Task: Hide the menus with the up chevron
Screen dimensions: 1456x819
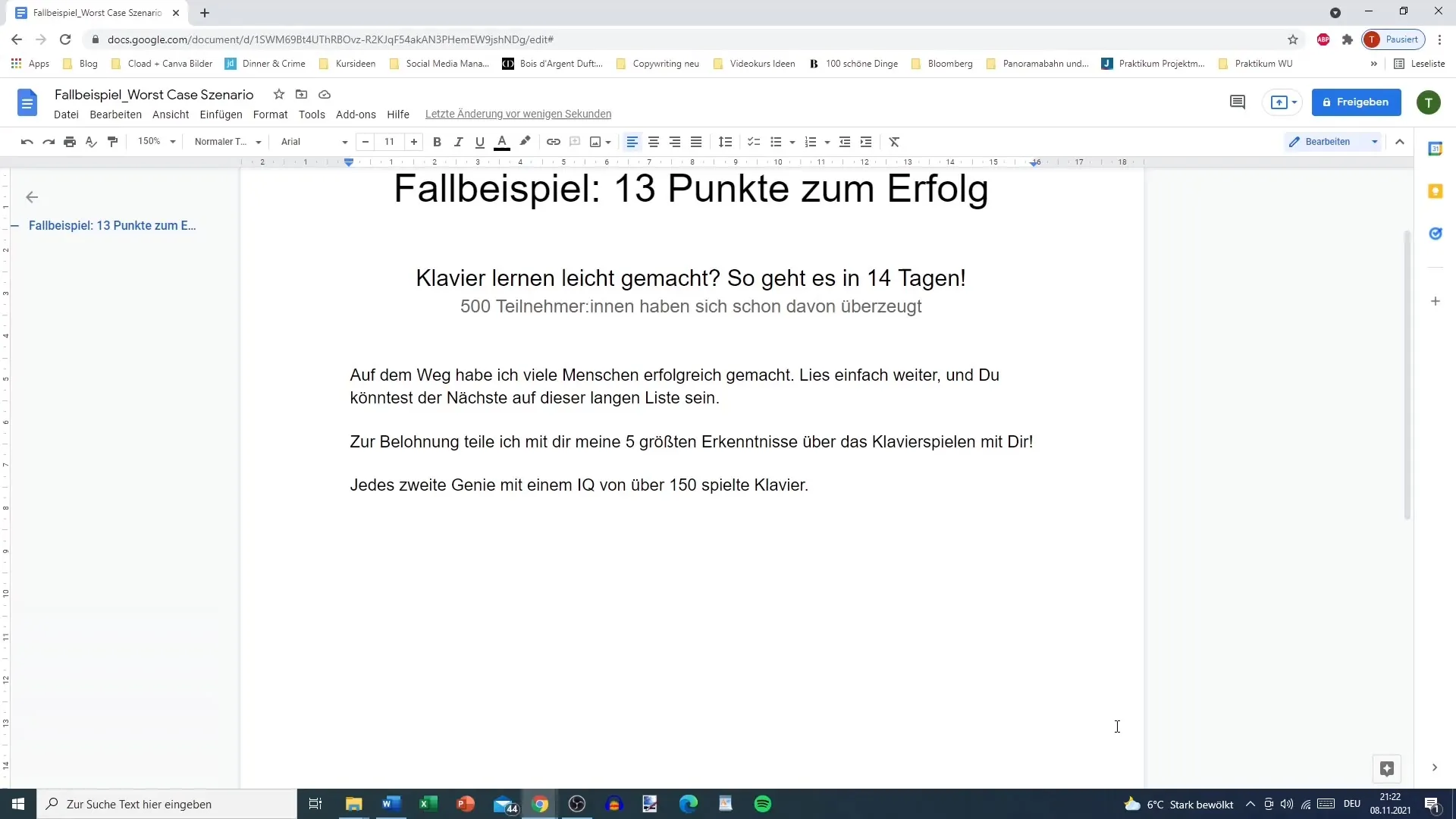Action: 1400,142
